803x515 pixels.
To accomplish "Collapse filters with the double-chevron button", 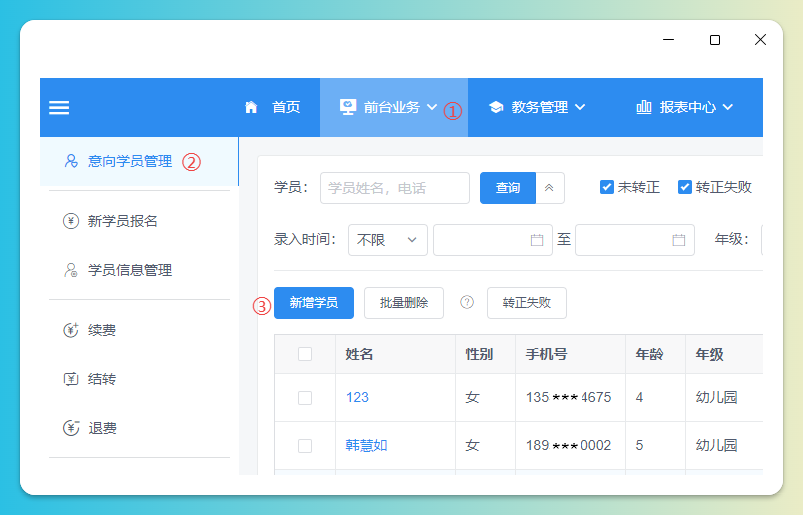I will [549, 188].
